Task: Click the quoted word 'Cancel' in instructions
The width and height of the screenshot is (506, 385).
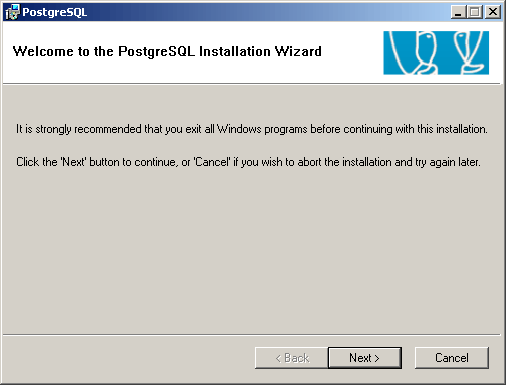Action: point(212,162)
